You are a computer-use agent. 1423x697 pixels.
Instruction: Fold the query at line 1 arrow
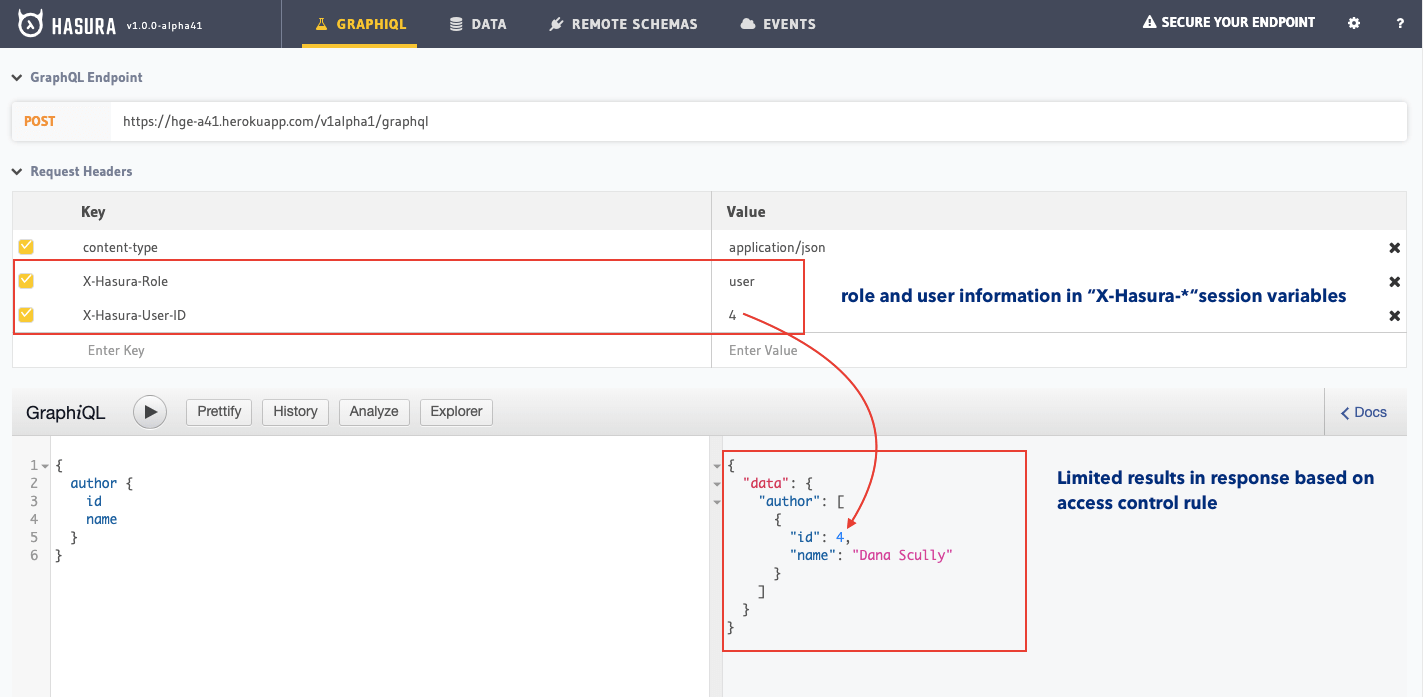pos(45,466)
